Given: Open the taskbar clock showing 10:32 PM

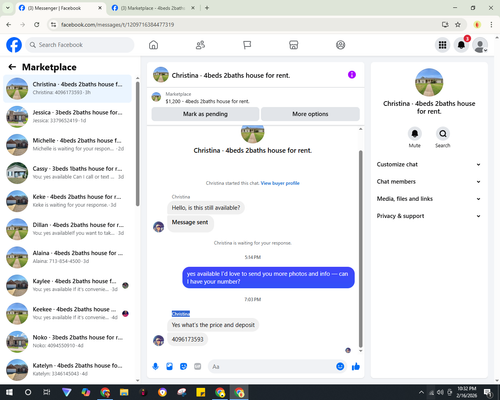Looking at the screenshot, I should (x=467, y=392).
